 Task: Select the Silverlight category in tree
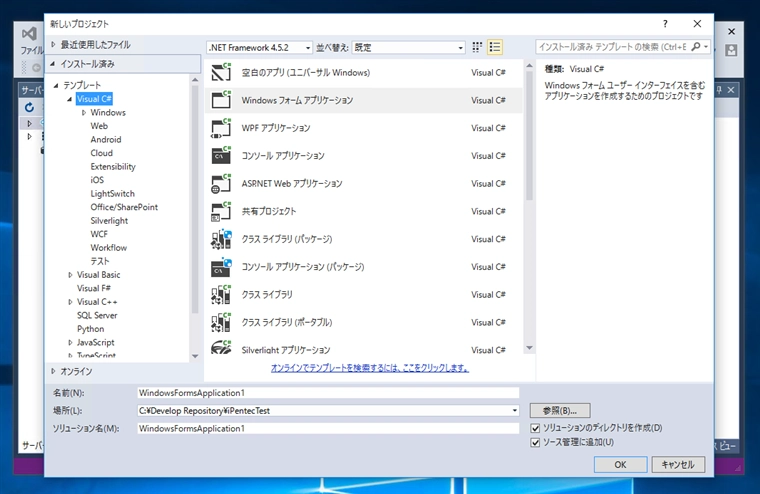click(109, 221)
